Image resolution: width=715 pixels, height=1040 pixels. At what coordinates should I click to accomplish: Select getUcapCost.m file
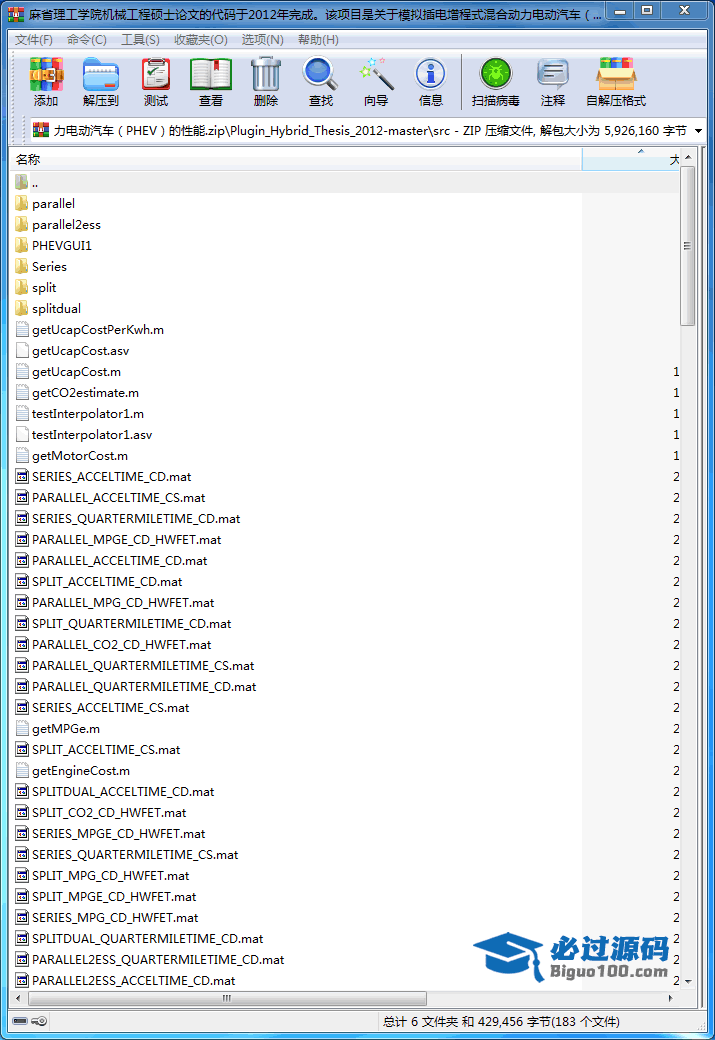[x=76, y=371]
